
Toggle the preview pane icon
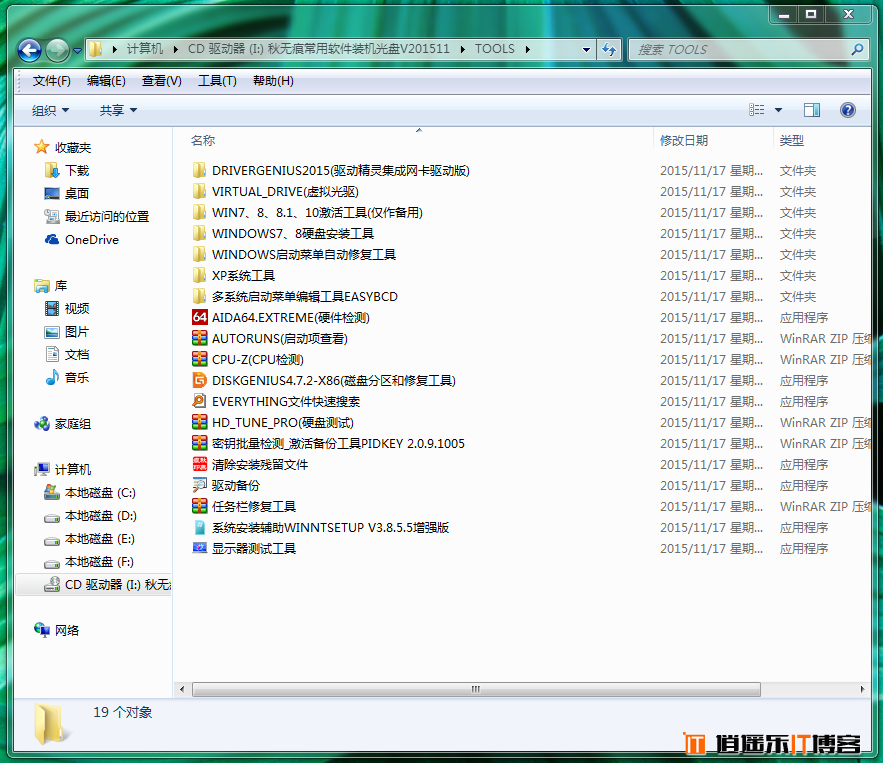pos(811,110)
